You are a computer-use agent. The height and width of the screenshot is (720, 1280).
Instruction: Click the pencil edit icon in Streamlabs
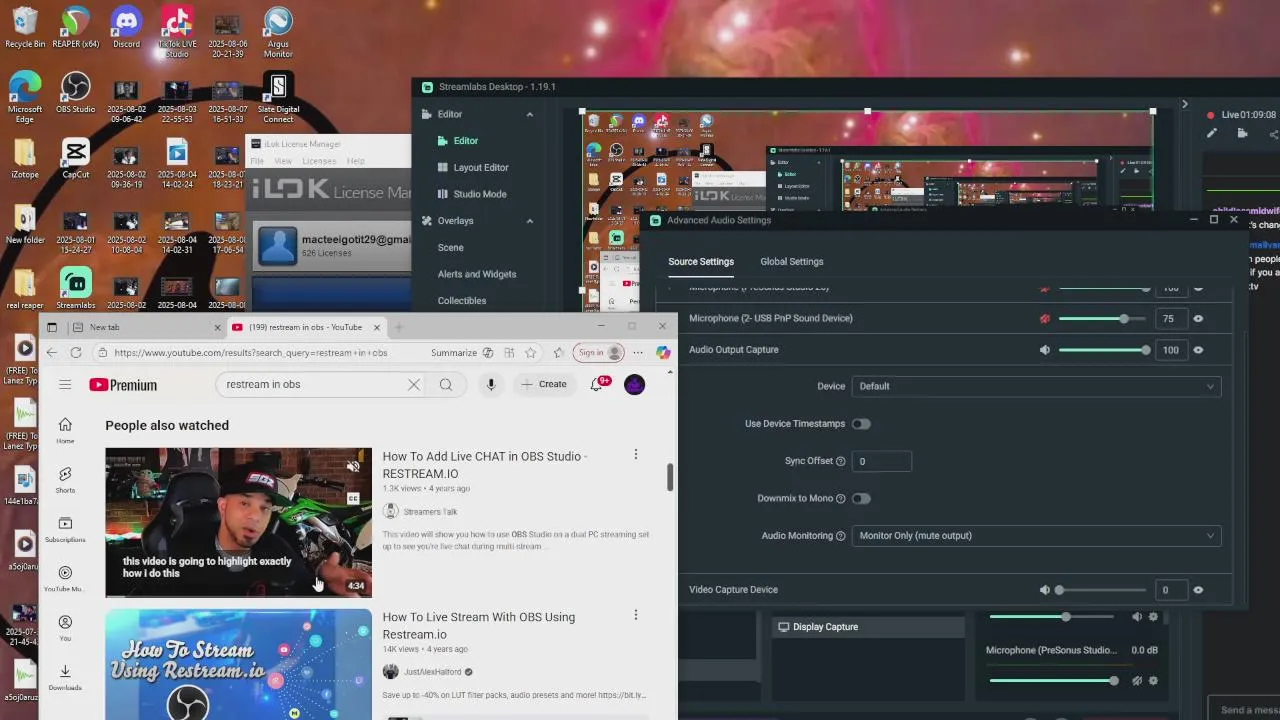1212,133
